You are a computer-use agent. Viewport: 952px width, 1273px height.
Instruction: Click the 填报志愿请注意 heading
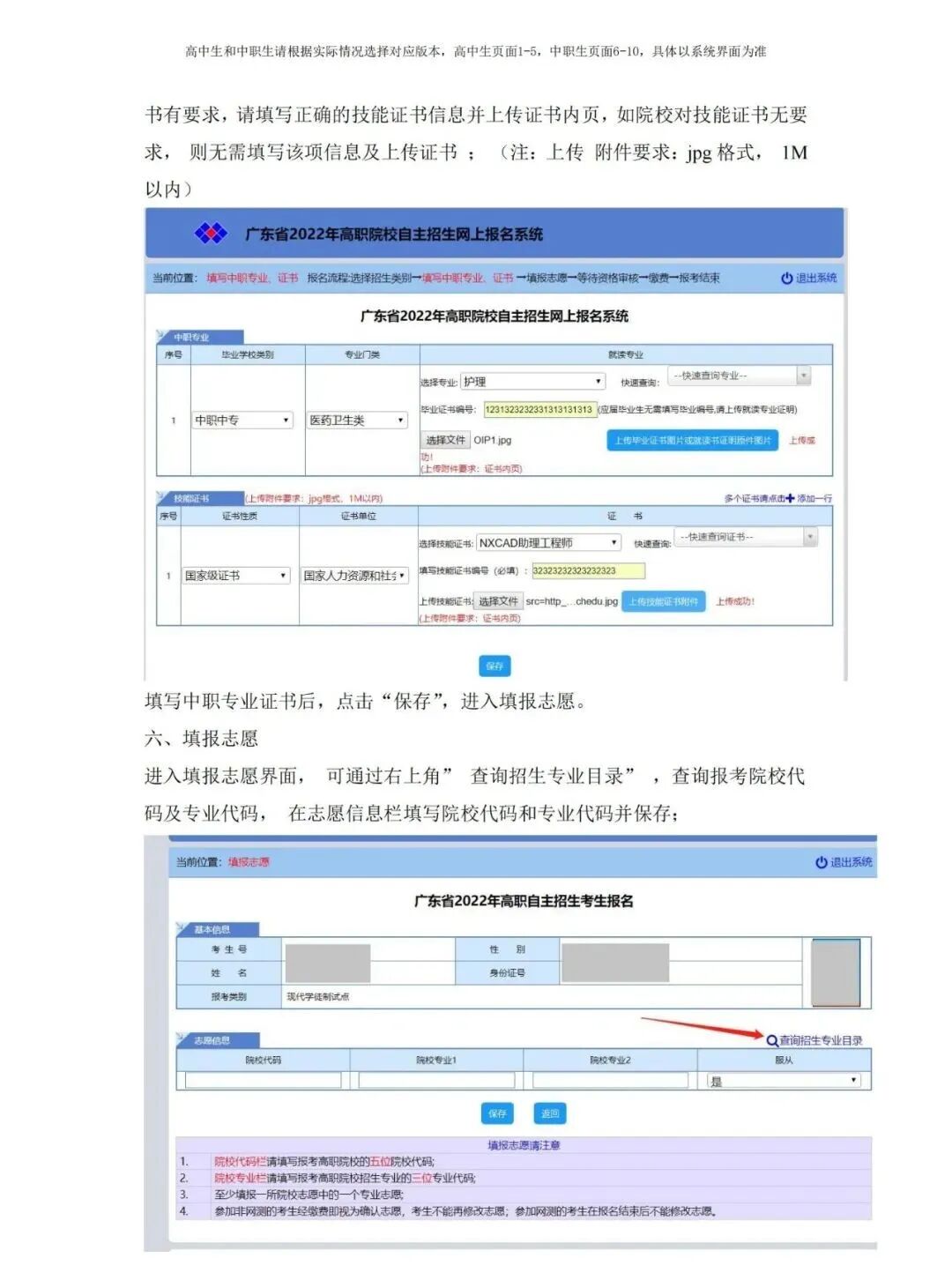pyautogui.click(x=524, y=1145)
